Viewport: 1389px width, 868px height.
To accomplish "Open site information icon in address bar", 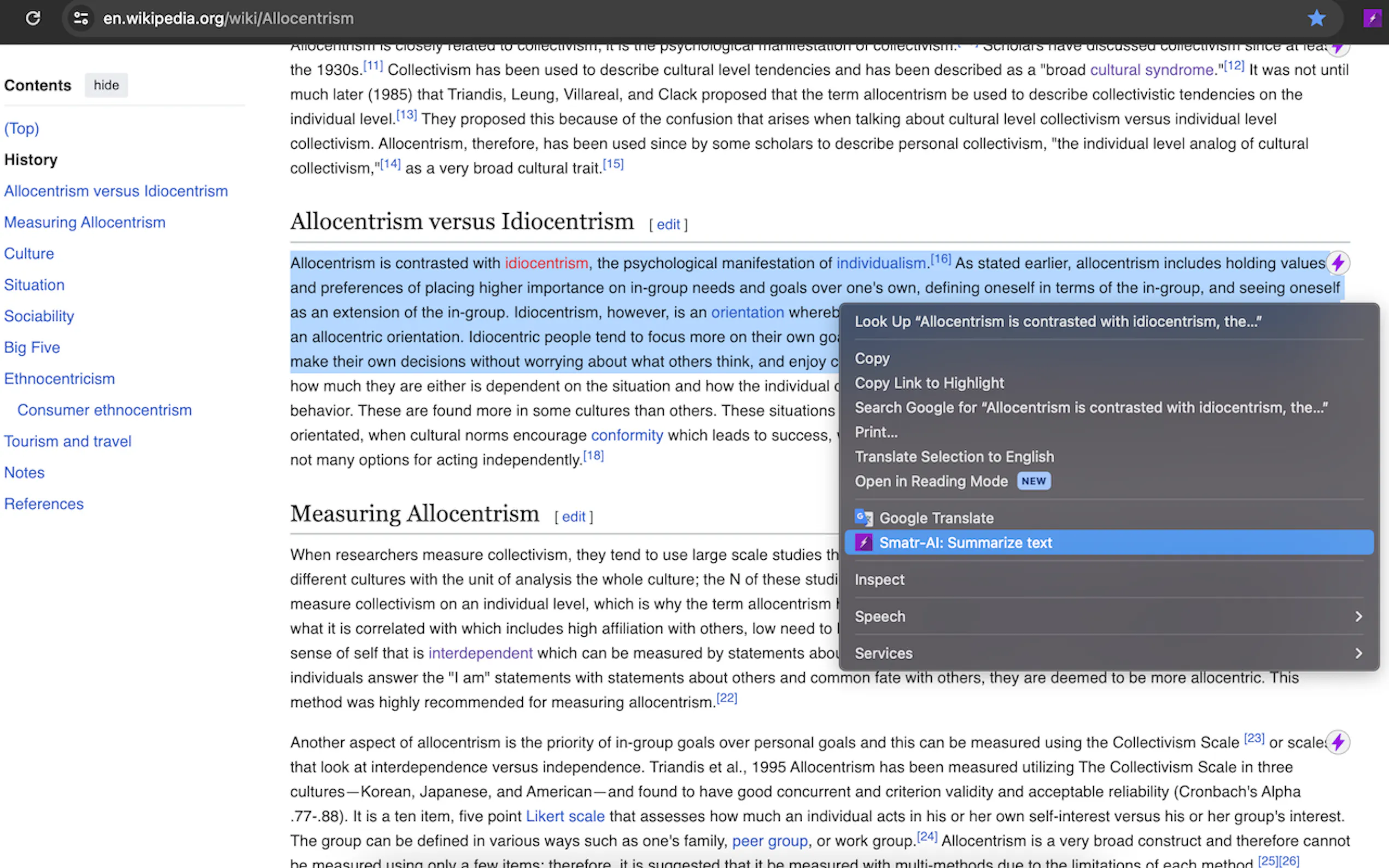I will pos(81,19).
